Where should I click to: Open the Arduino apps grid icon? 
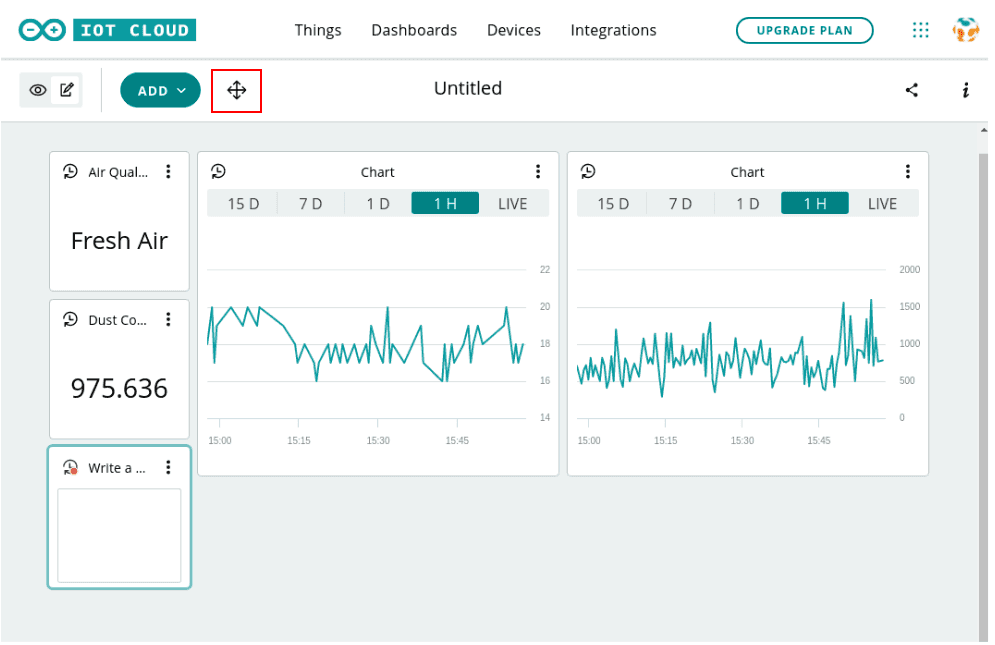[x=921, y=31]
